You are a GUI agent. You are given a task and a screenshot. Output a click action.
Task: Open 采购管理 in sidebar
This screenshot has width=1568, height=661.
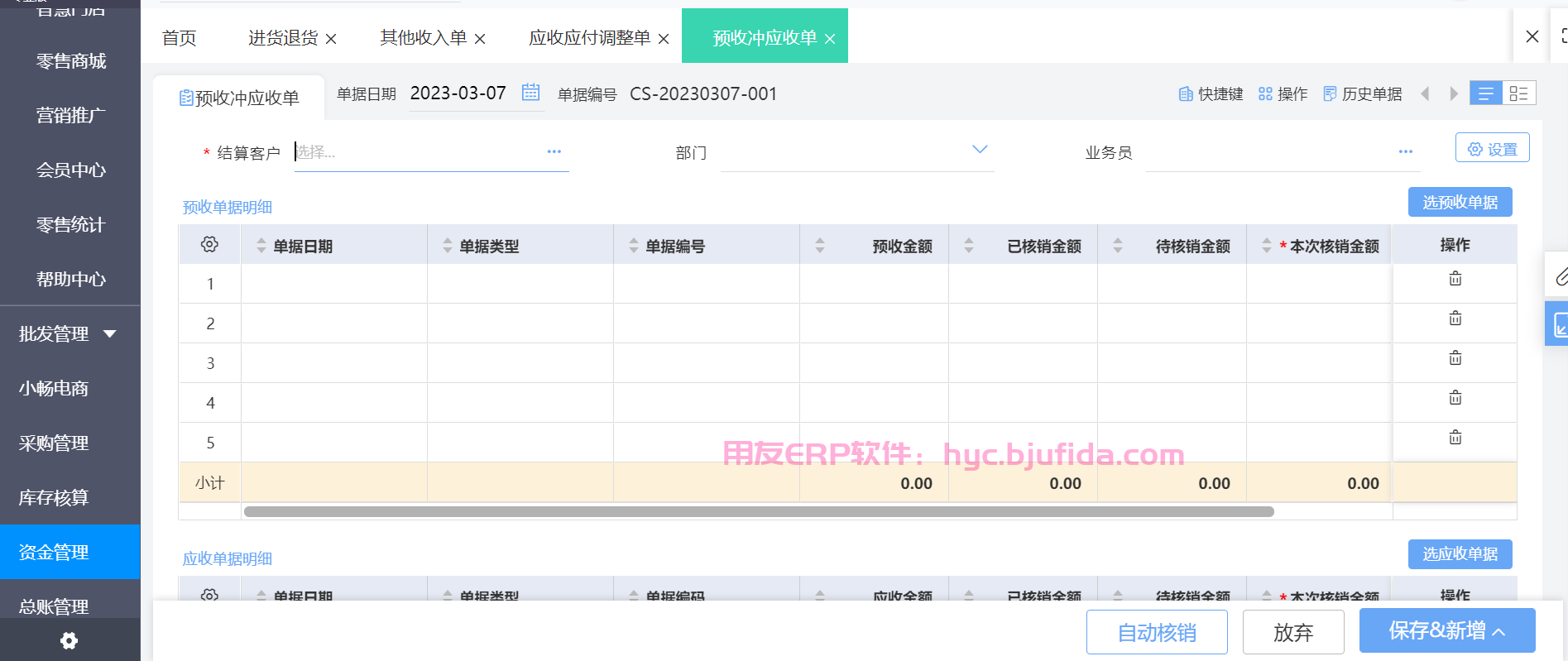(x=54, y=443)
